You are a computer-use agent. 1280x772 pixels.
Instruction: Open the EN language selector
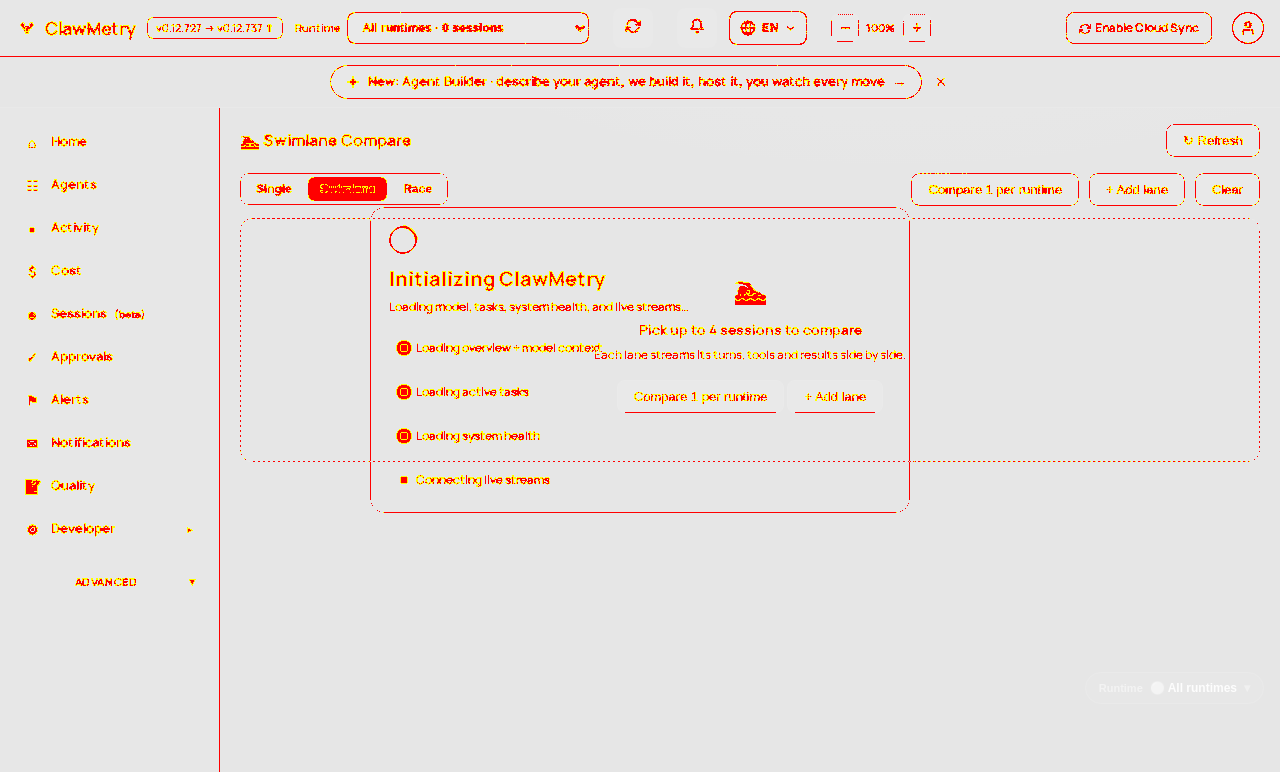[768, 28]
